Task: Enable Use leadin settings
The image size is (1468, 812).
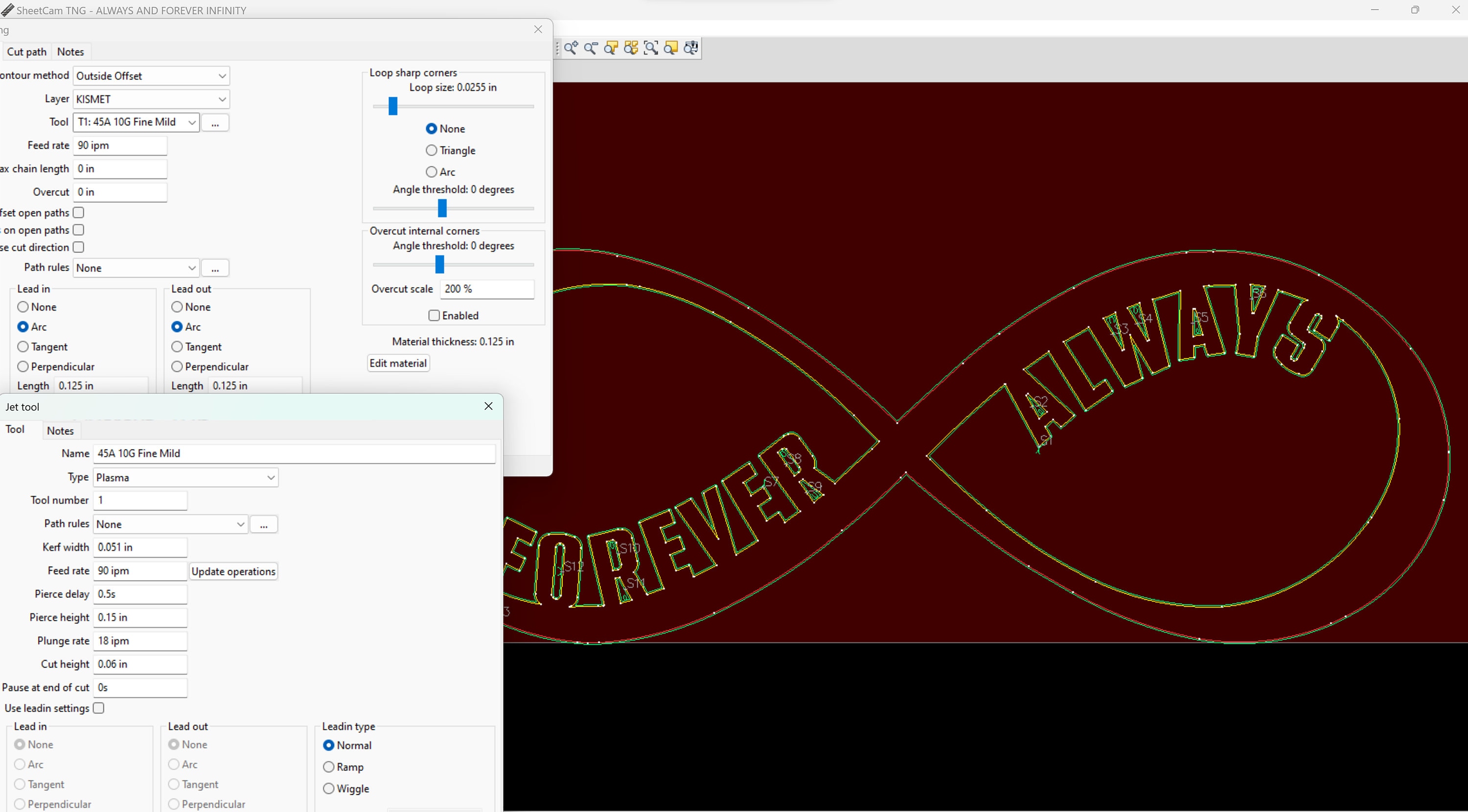Action: point(98,708)
